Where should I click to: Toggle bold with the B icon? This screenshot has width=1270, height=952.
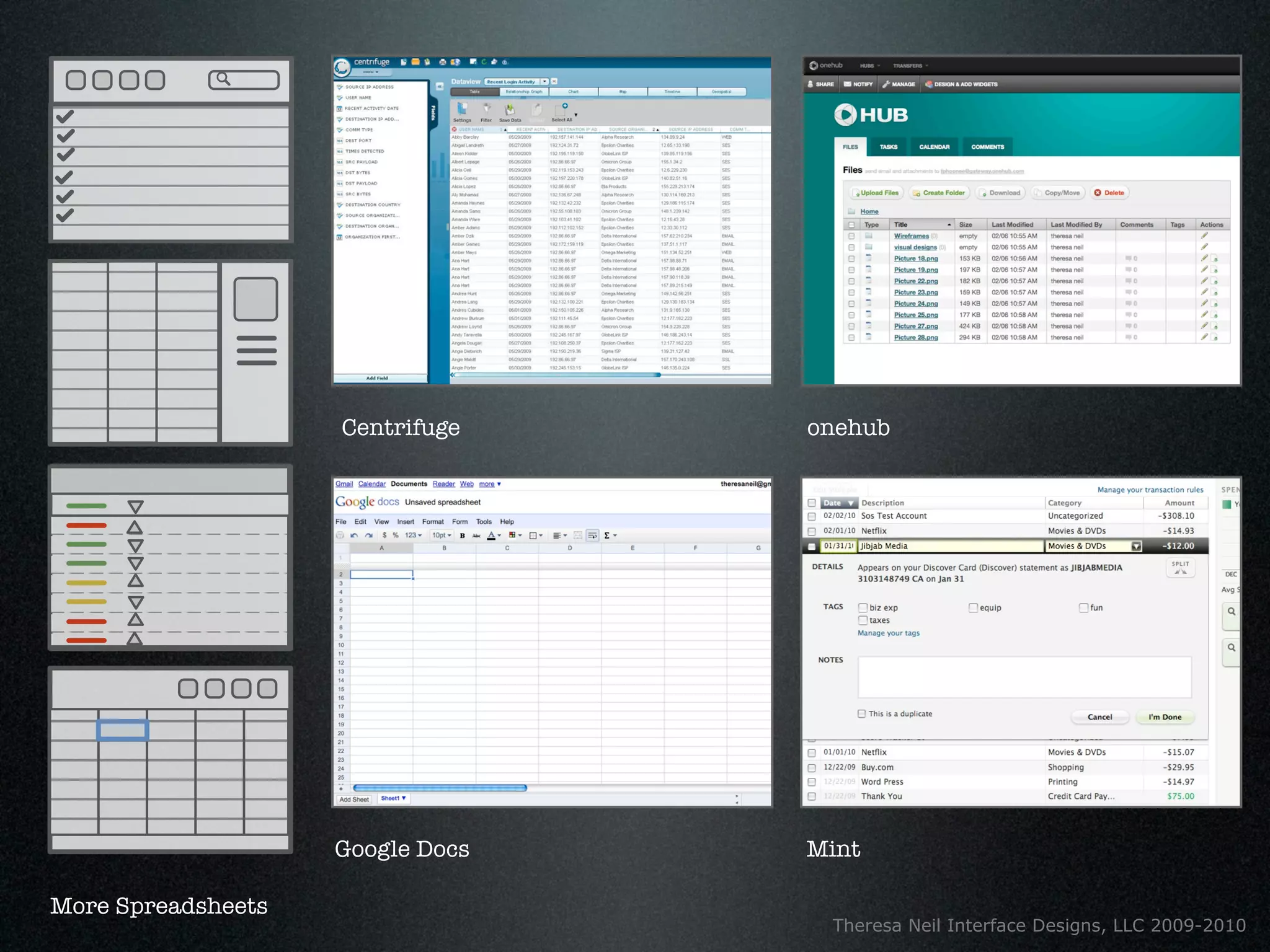(x=463, y=535)
